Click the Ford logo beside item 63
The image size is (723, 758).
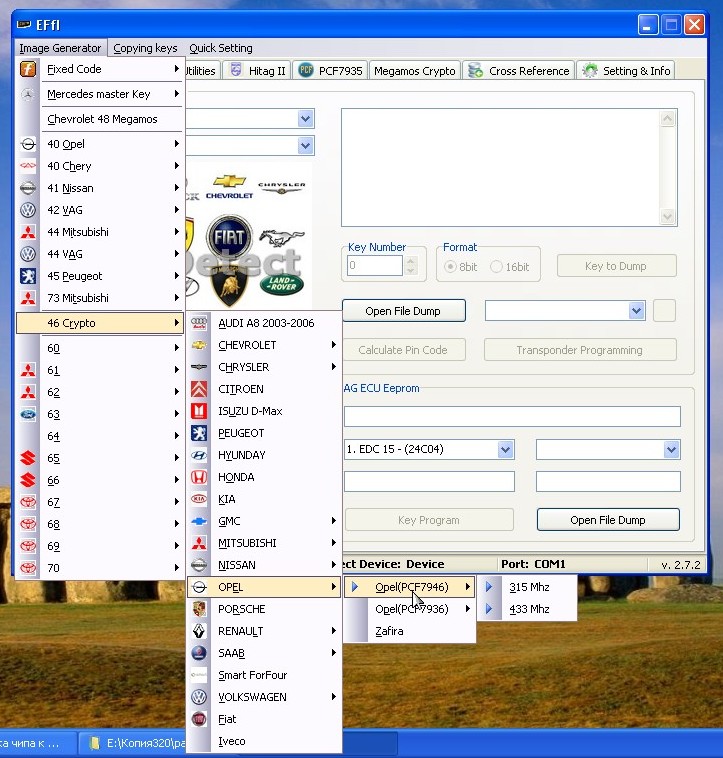tap(28, 414)
